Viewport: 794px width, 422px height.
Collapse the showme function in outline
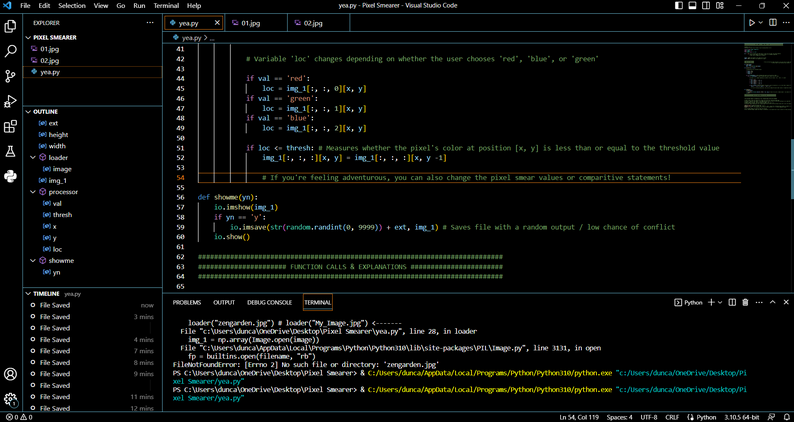coord(33,260)
